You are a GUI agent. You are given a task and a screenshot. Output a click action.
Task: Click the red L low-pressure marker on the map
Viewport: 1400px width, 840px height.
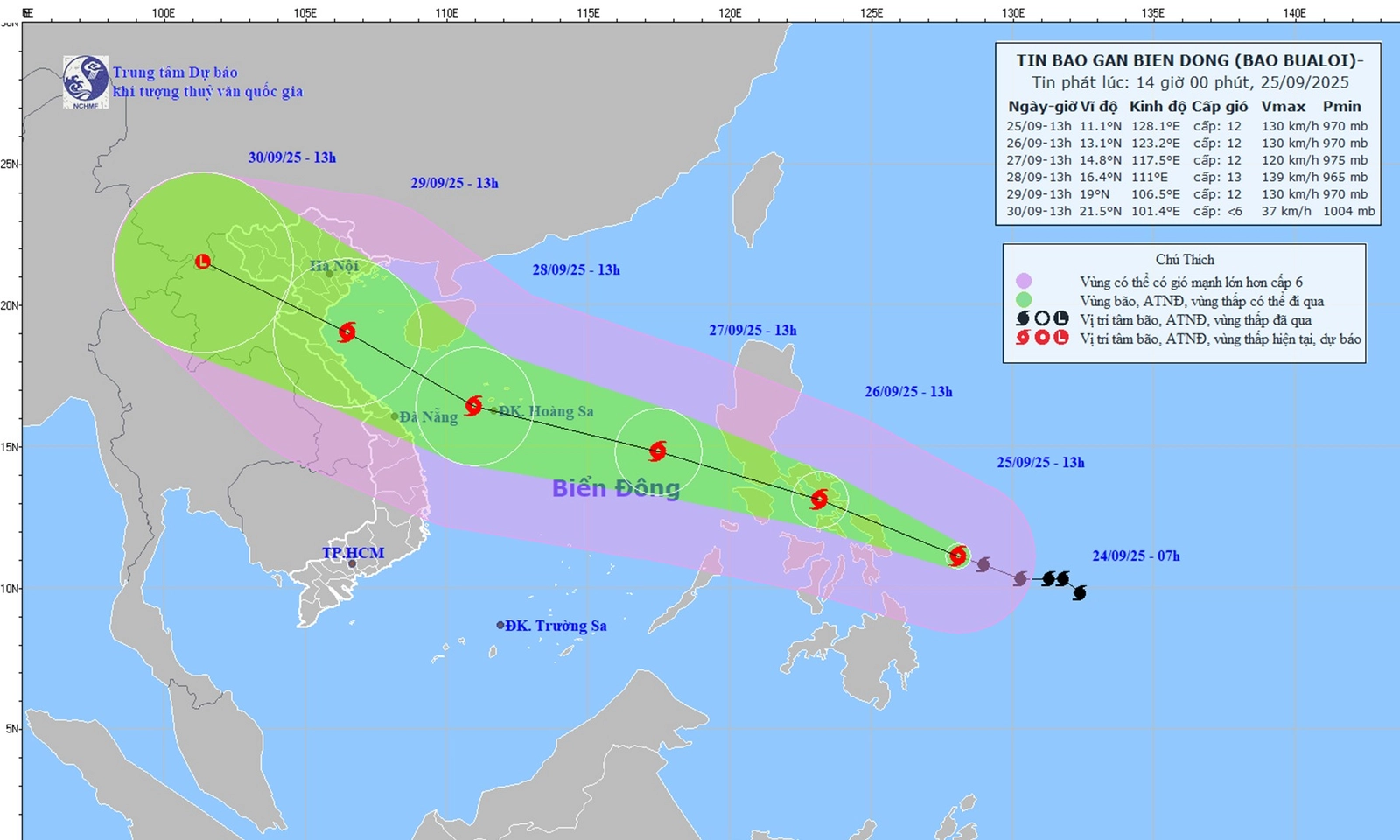203,262
